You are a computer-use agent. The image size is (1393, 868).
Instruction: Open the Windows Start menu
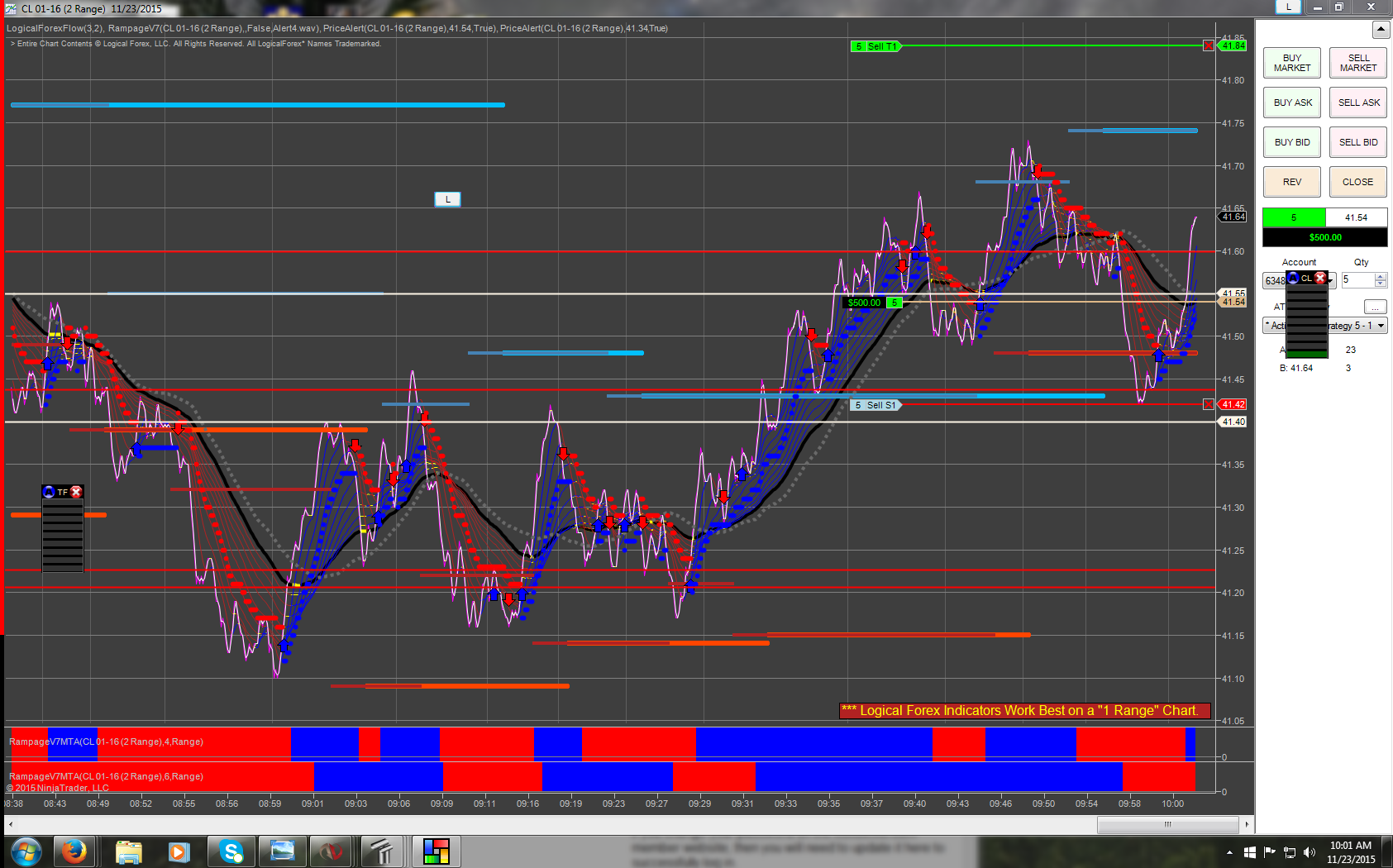pos(26,851)
